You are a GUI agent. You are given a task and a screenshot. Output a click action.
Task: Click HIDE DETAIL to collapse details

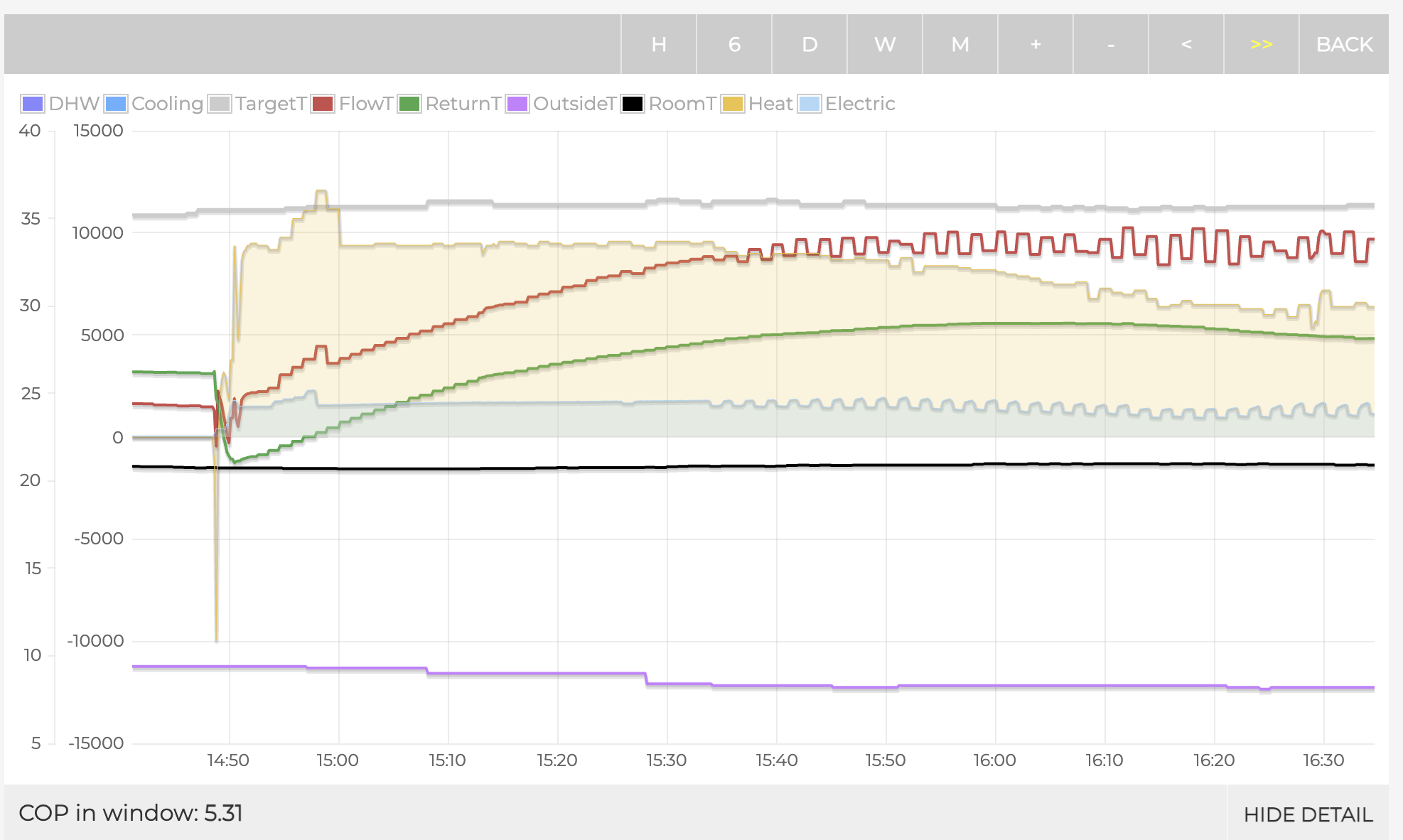pyautogui.click(x=1308, y=814)
